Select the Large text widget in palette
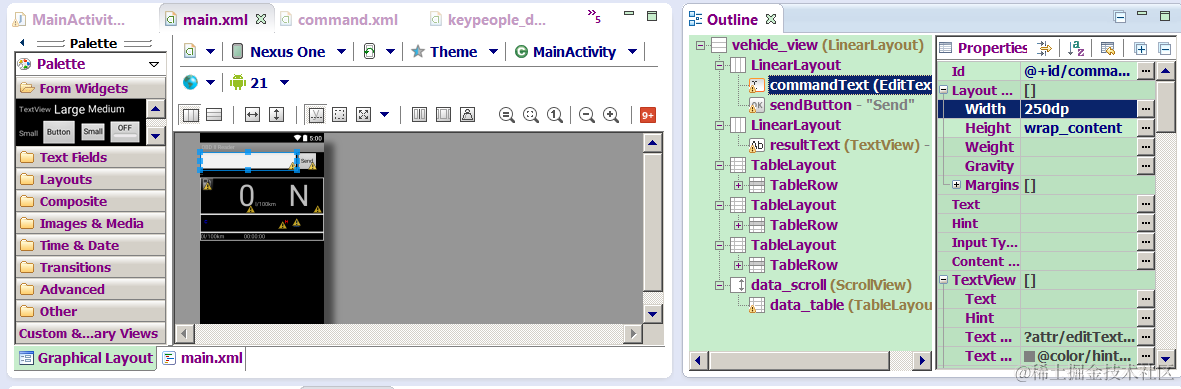Screen dimensions: 1181x389 (69, 109)
